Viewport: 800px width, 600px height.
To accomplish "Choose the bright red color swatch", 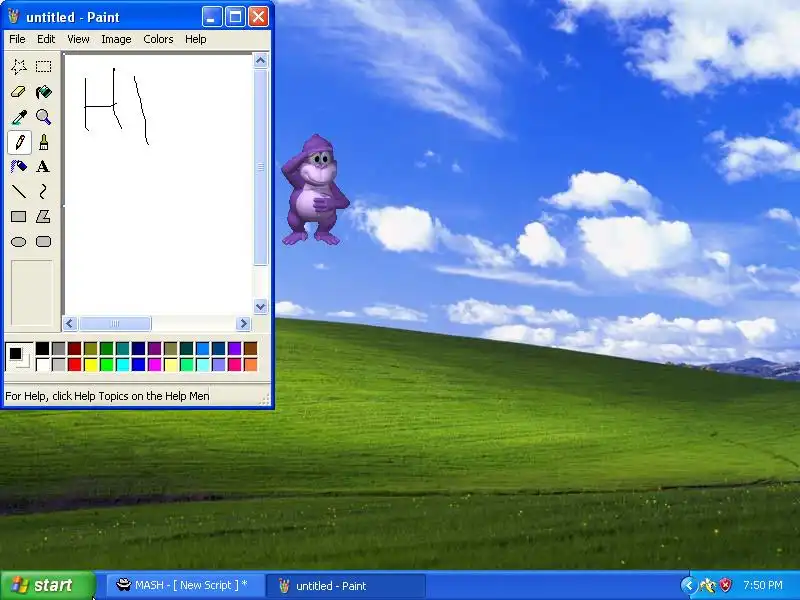I will click(x=74, y=364).
